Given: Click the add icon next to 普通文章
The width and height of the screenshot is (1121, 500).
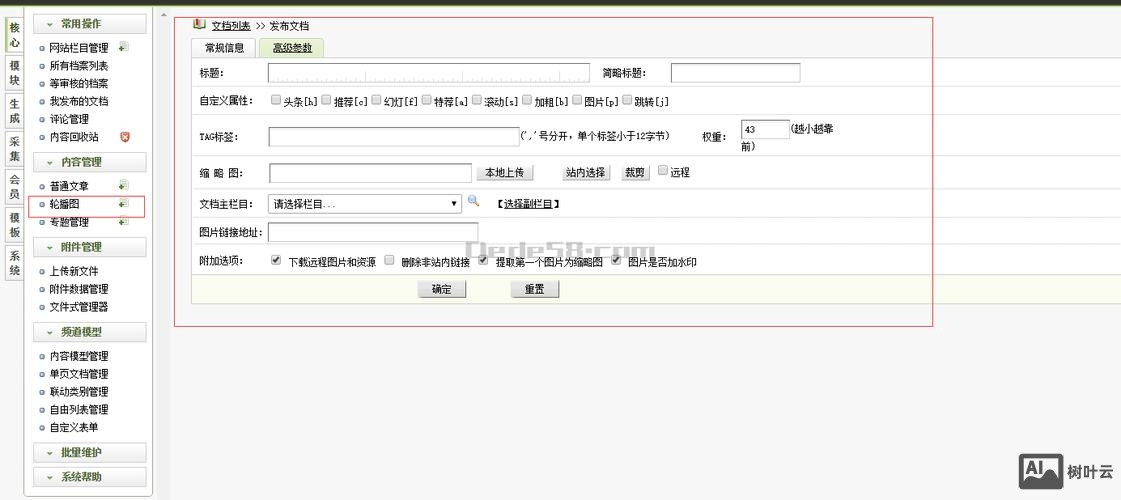Looking at the screenshot, I should pyautogui.click(x=124, y=185).
